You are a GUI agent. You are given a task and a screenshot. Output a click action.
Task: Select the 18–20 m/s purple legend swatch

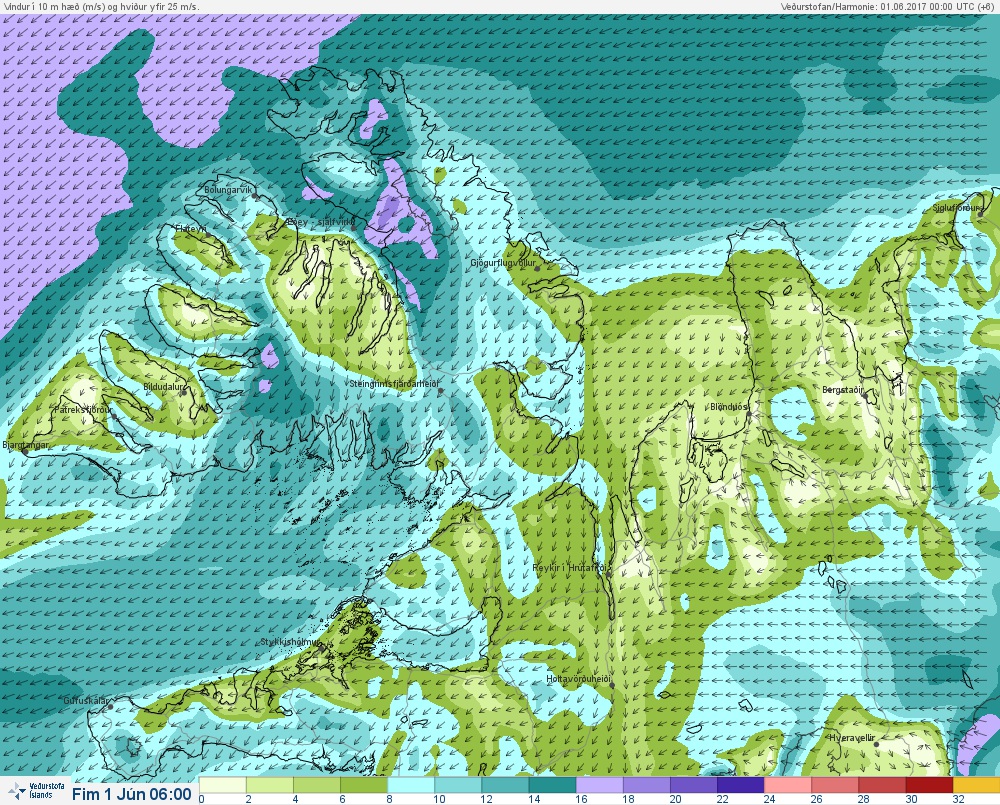[647, 785]
